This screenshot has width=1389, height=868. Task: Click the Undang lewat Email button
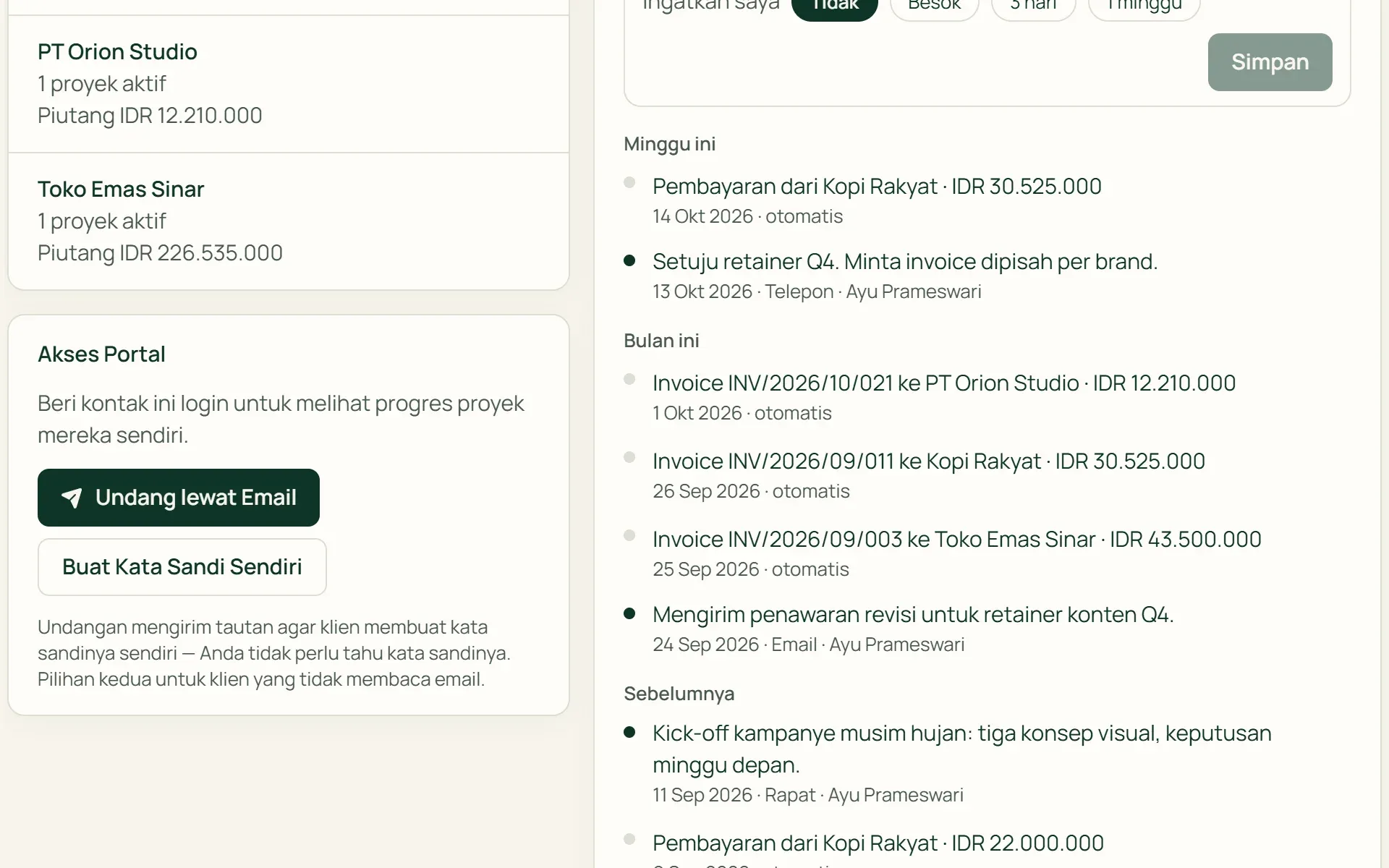[x=179, y=498]
